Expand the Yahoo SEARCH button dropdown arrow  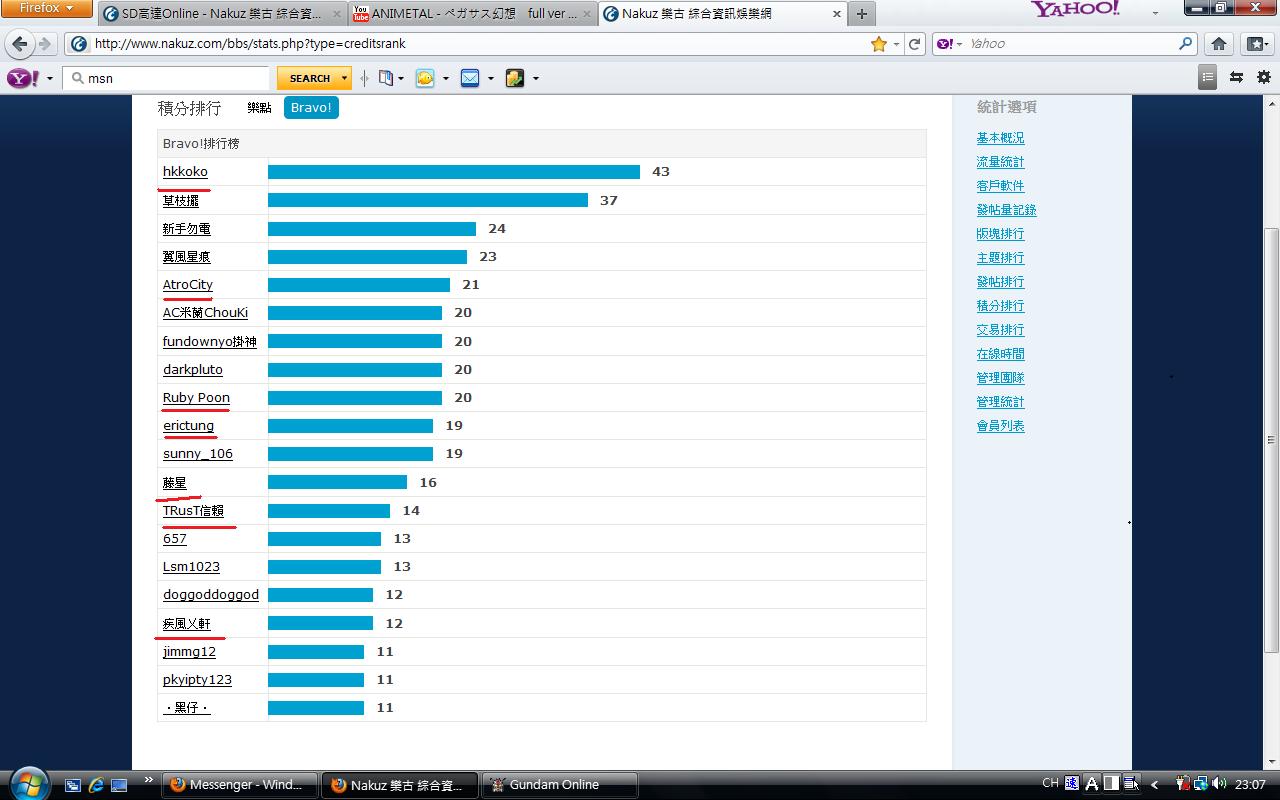coord(344,78)
